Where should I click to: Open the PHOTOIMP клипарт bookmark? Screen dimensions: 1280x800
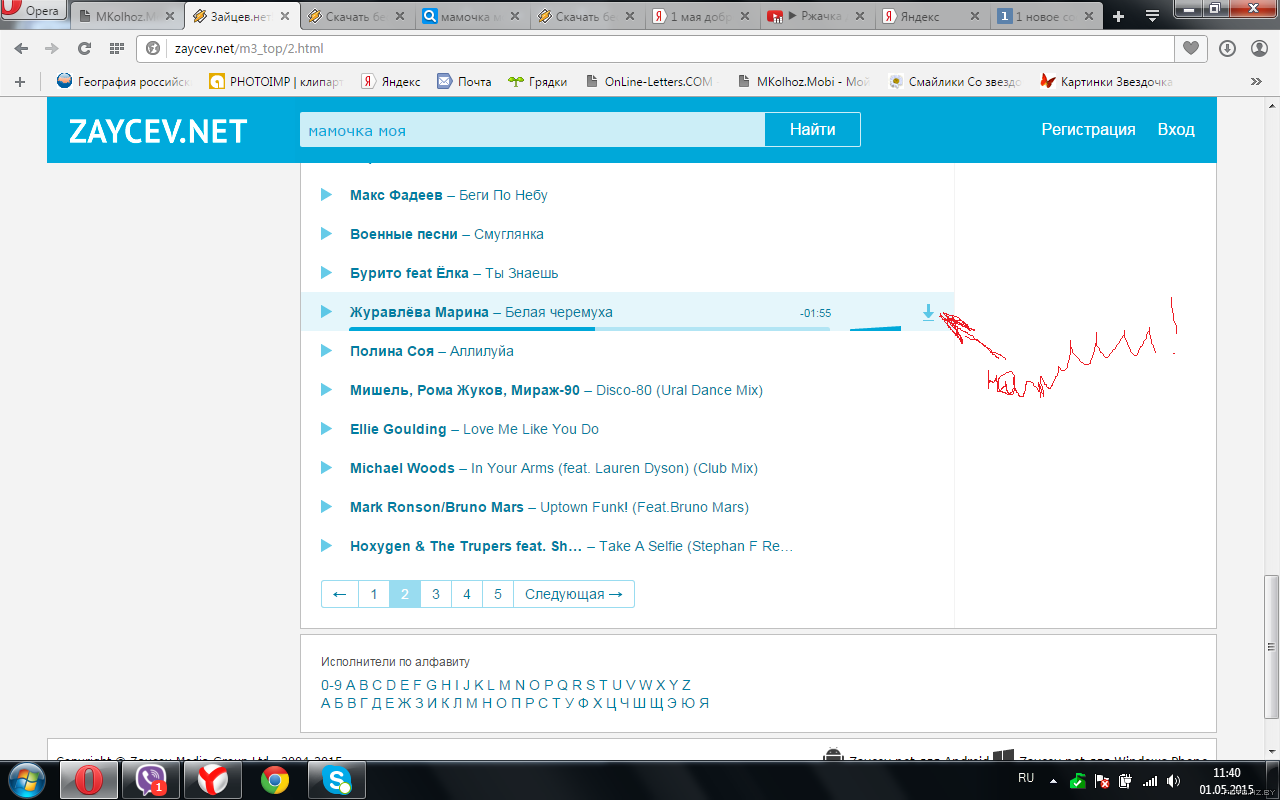coord(276,82)
